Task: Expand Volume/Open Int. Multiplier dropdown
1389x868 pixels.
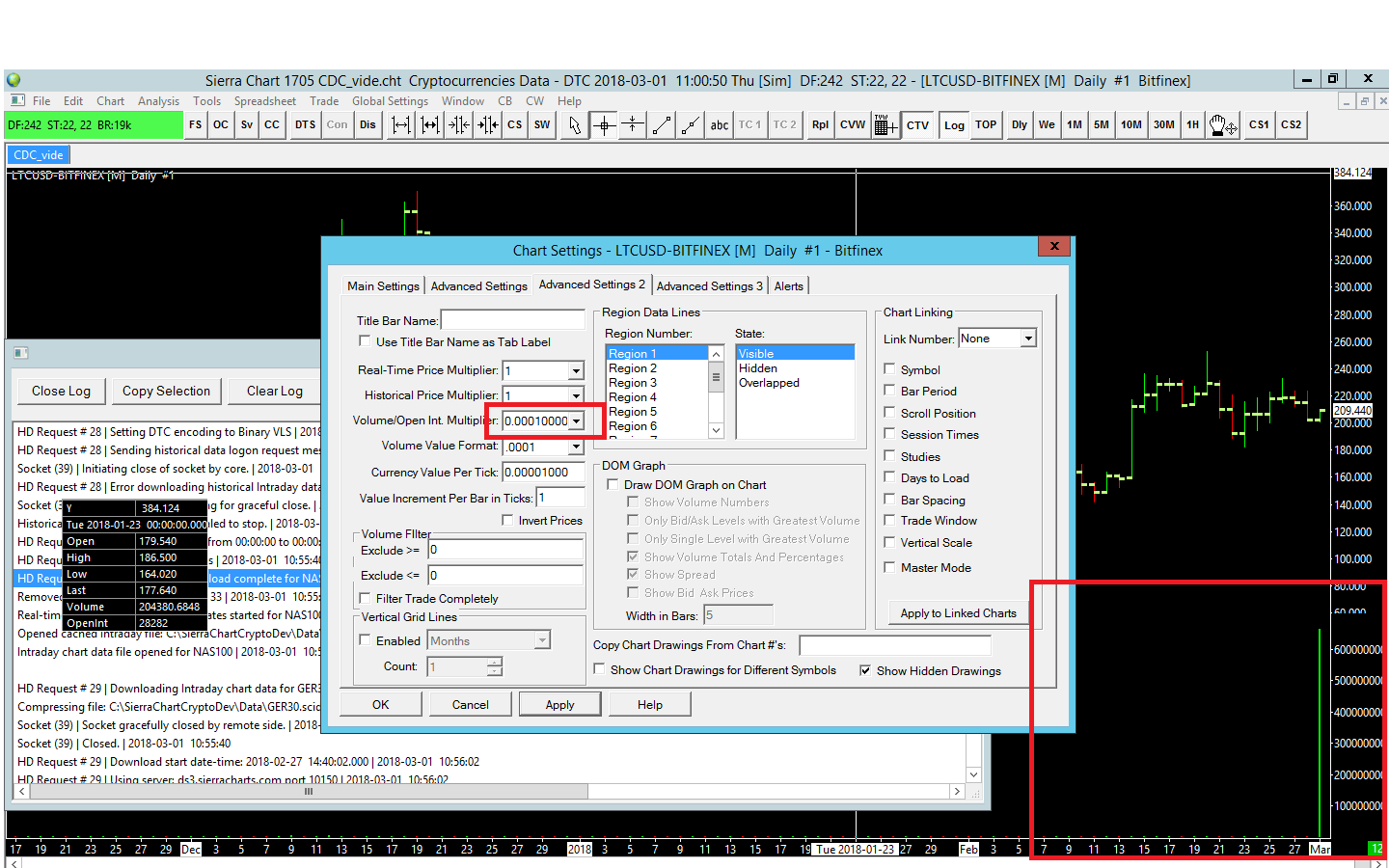Action: 576,420
